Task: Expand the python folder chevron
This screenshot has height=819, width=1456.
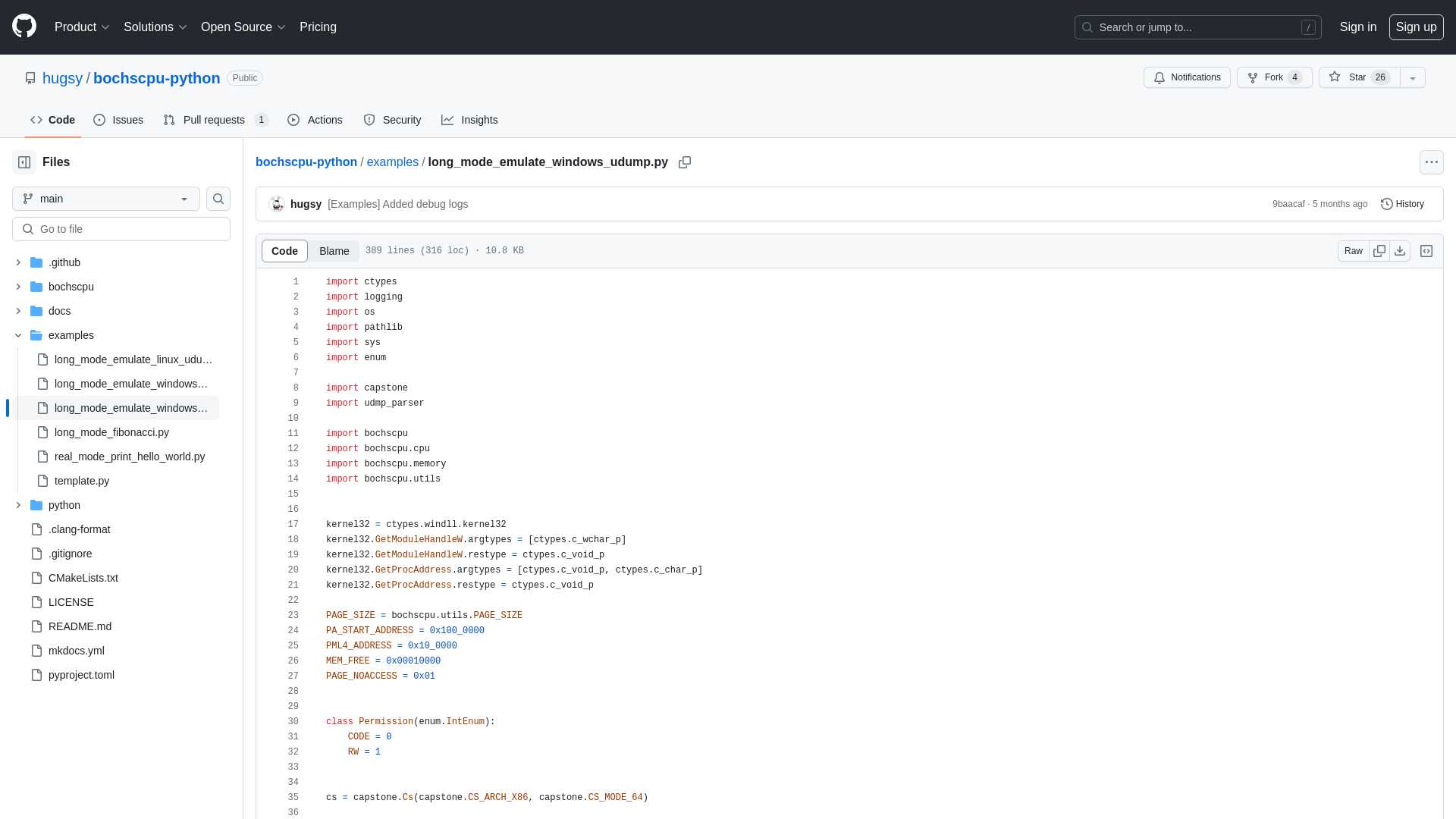Action: [18, 505]
